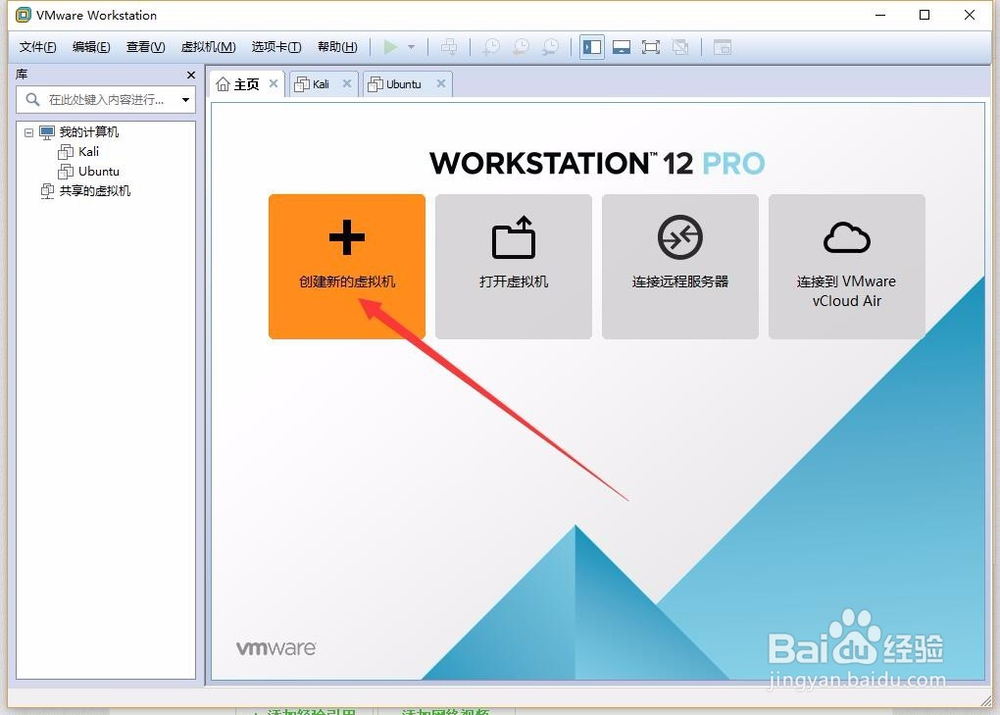Open the library search dropdown arrow
Image resolution: width=1000 pixels, height=715 pixels.
186,100
